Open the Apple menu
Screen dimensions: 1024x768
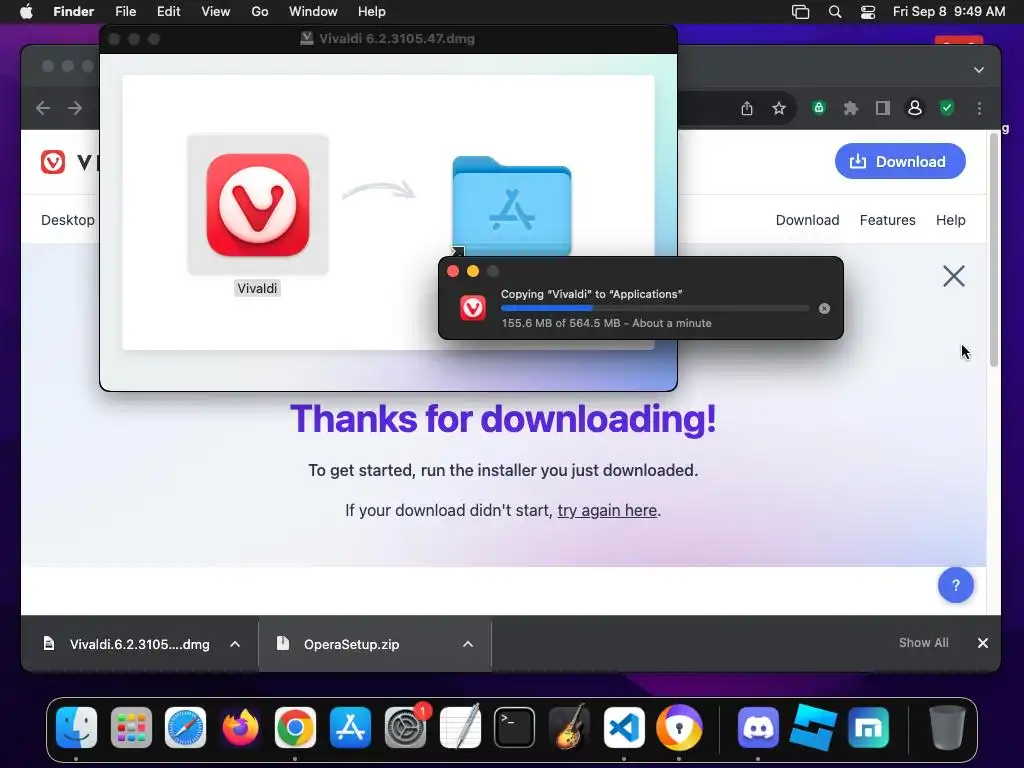tap(26, 12)
